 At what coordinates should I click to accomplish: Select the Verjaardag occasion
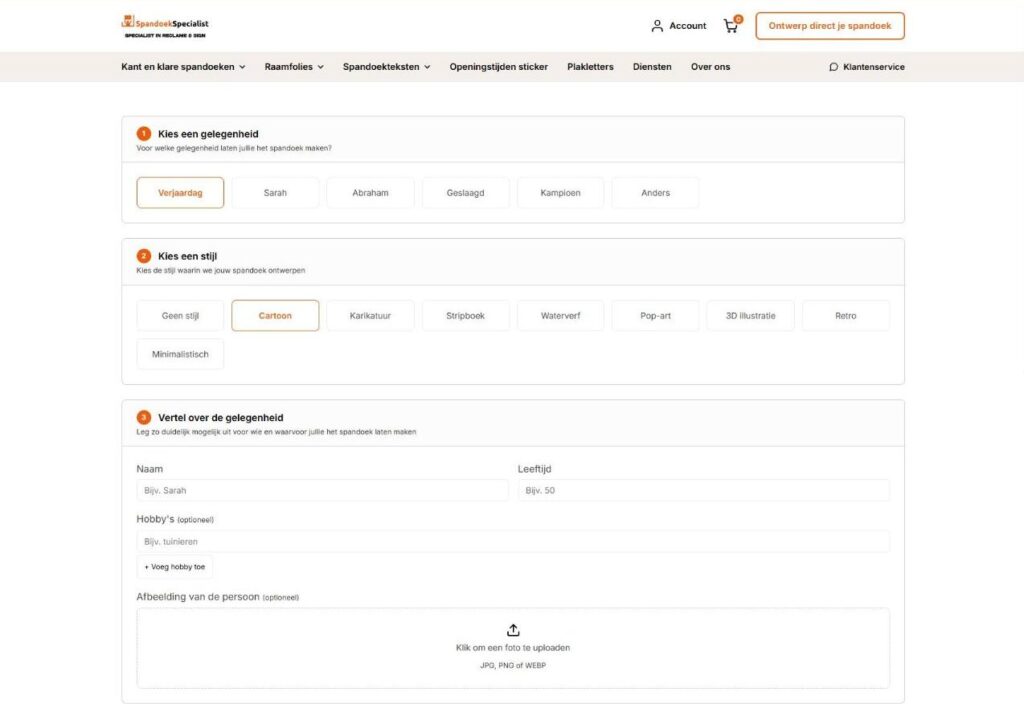pyautogui.click(x=180, y=193)
